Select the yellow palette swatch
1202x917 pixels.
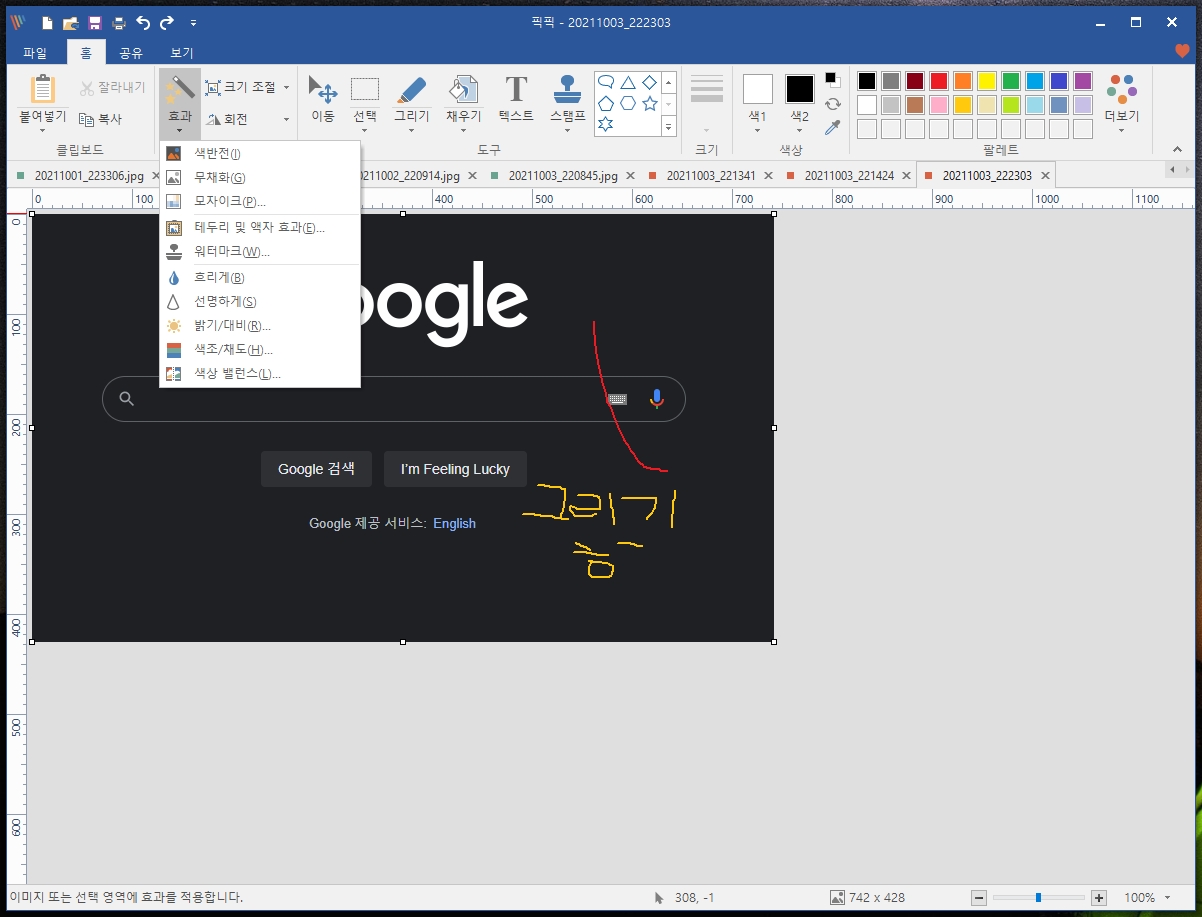[x=986, y=81]
